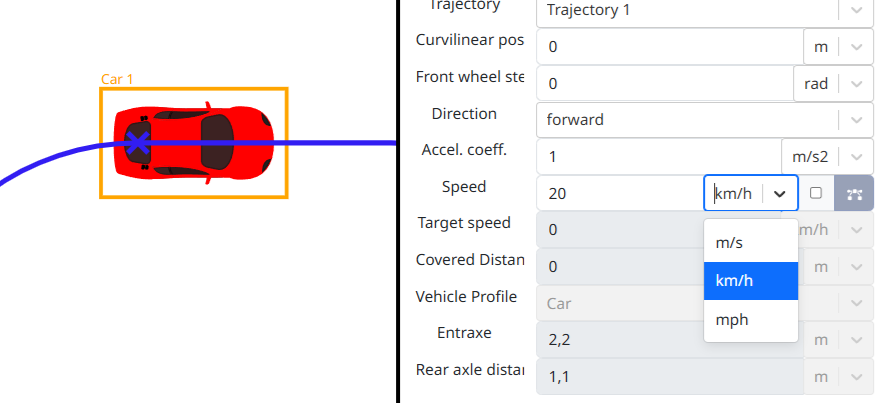
Task: Click the blue X marker on the car
Action: [138, 143]
